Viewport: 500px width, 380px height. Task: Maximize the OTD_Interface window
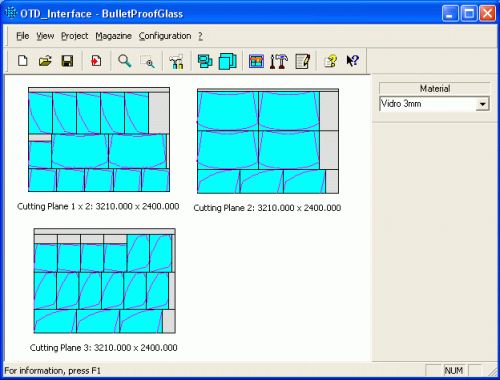469,14
